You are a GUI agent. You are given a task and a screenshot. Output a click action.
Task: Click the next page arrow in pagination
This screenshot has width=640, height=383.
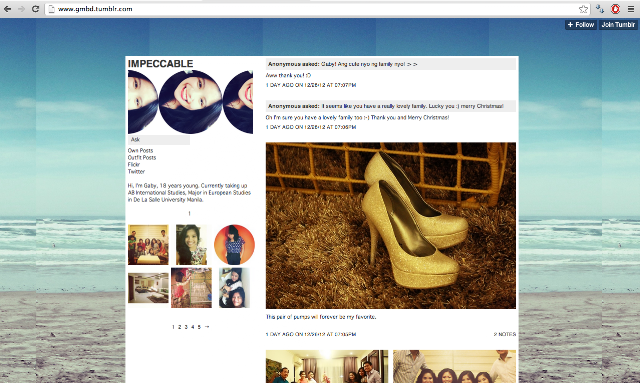[207, 327]
